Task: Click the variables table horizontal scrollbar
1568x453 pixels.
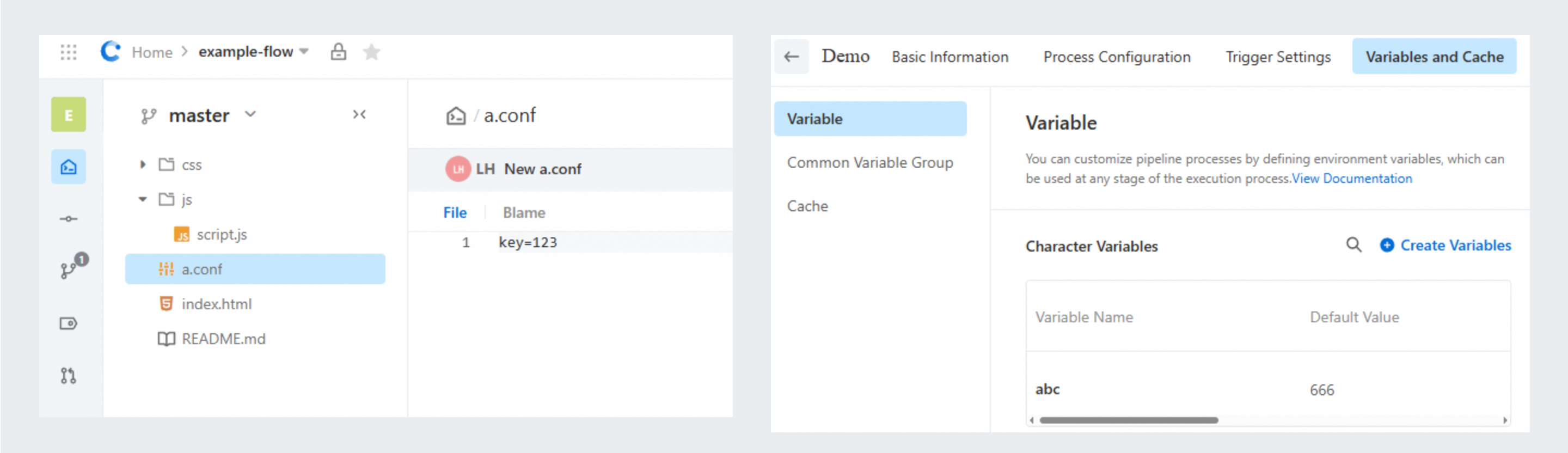Action: click(x=1129, y=420)
